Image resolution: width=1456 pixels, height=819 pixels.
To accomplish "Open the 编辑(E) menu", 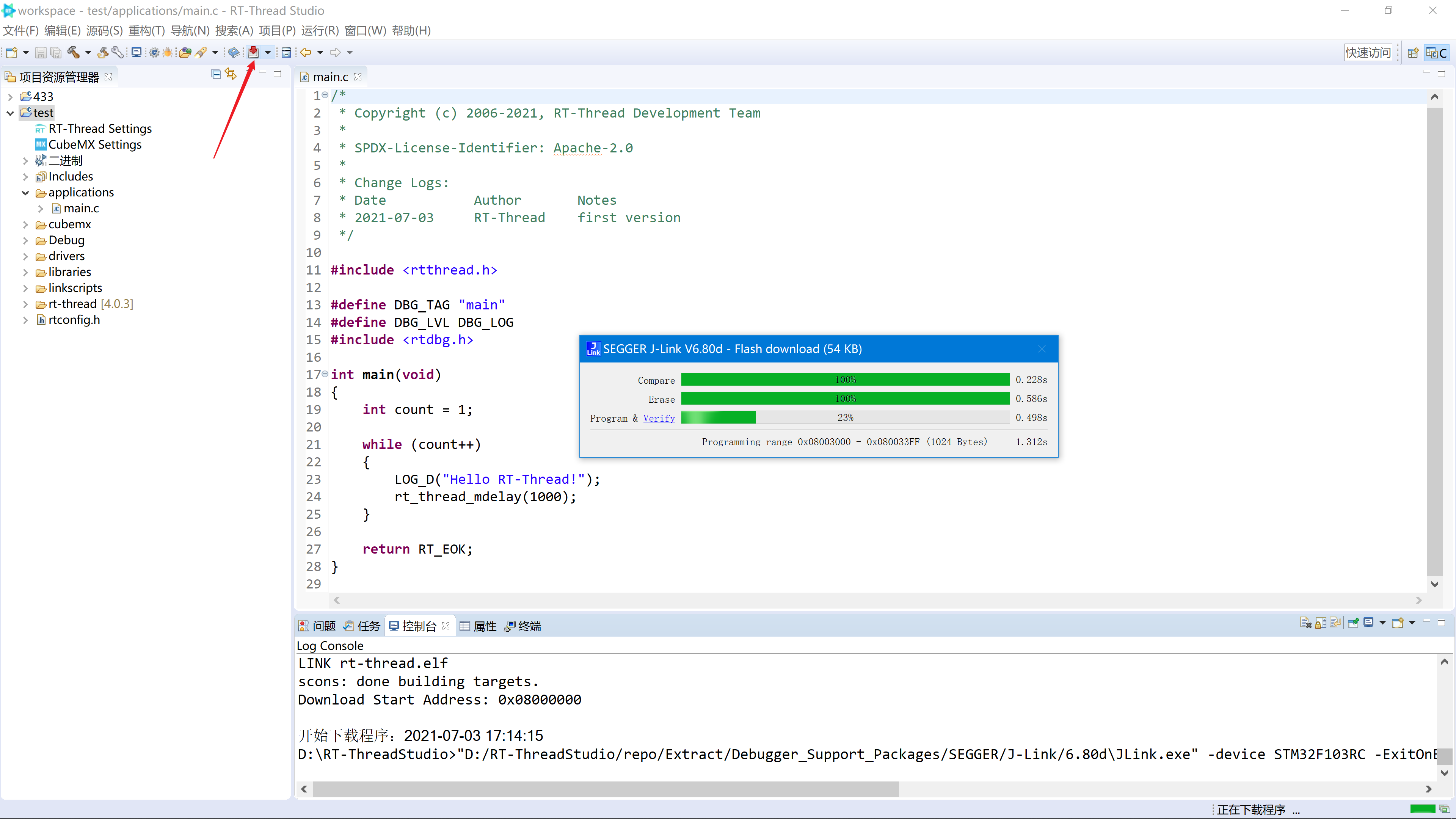I will 63,30.
